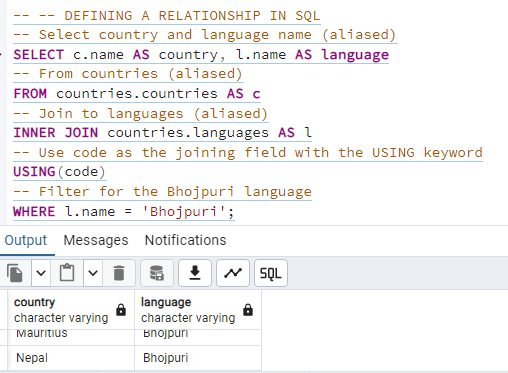Image resolution: width=508 pixels, height=373 pixels.
Task: Click the INNER JOIN countries.languages line
Action: 162,133
